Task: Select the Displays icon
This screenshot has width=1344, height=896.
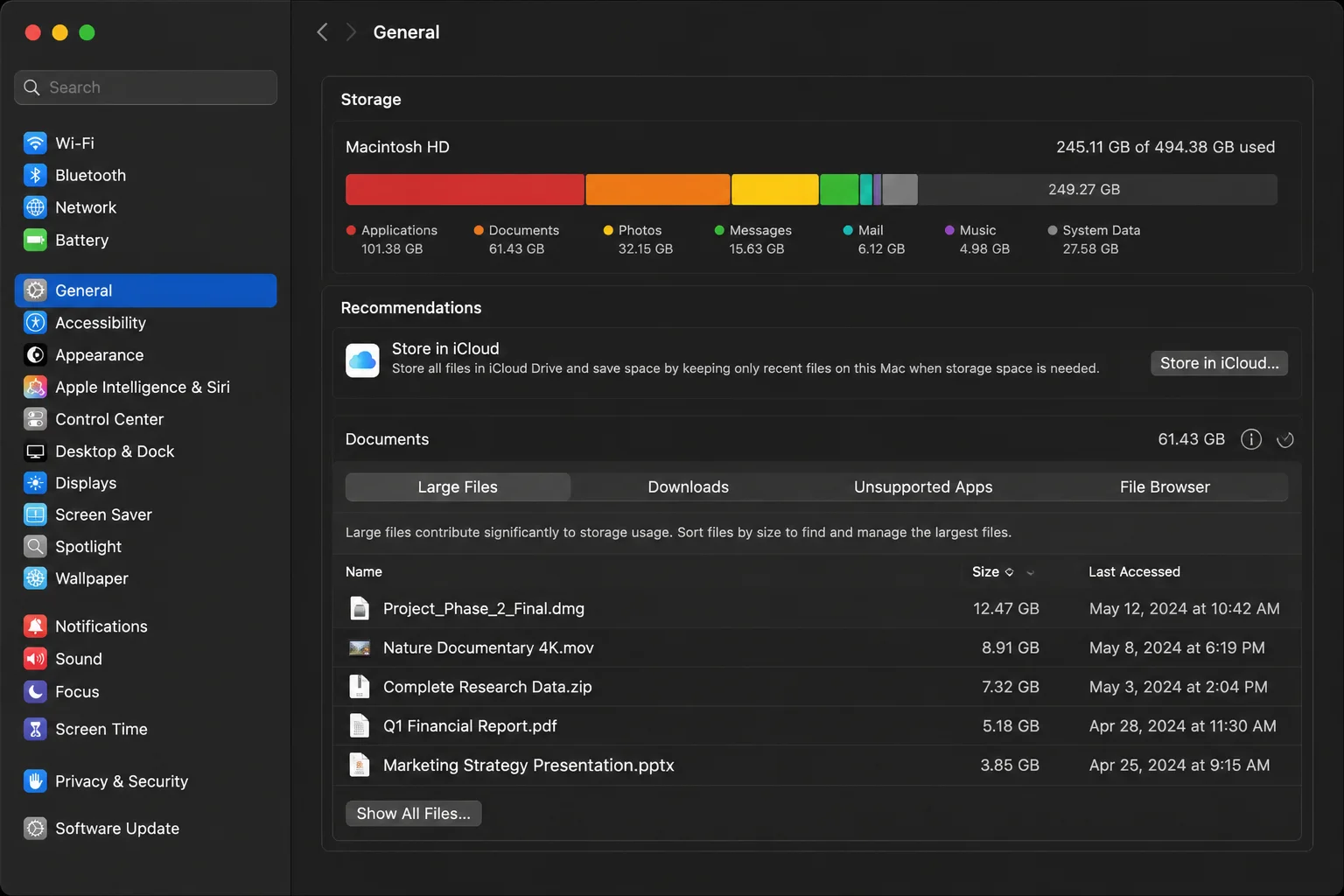Action: coord(35,483)
